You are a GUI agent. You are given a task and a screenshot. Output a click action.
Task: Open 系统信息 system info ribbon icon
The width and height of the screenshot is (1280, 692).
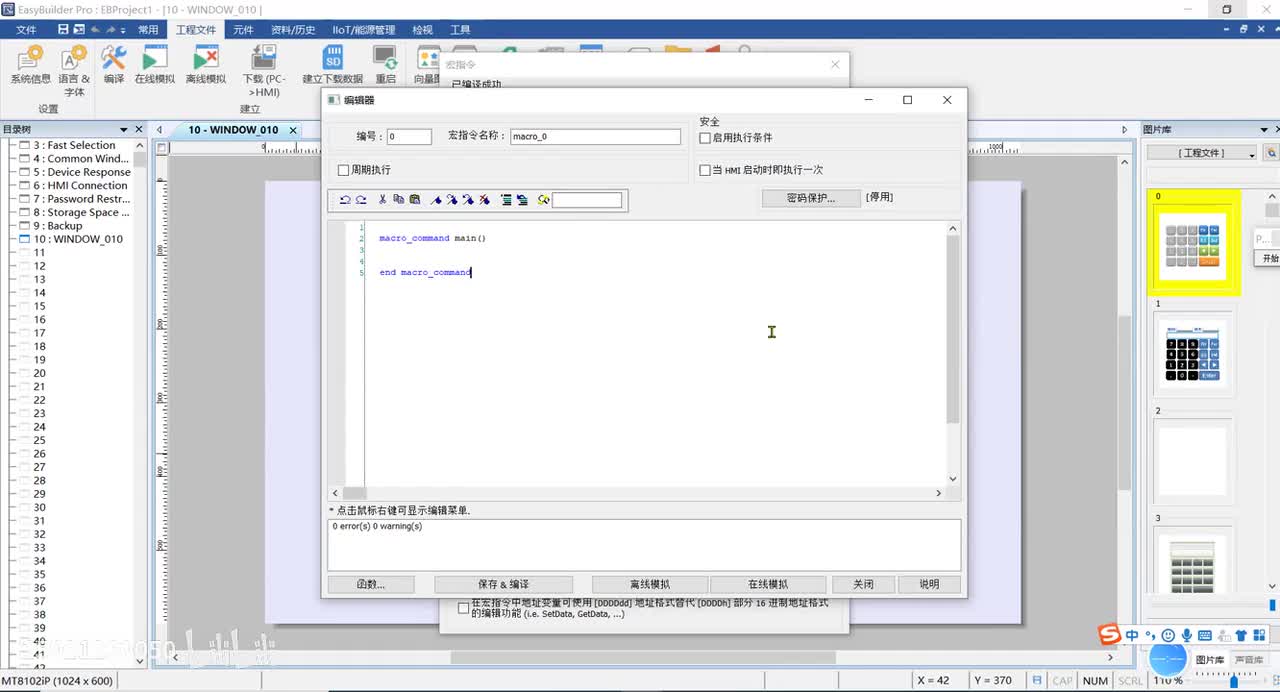tap(30, 65)
